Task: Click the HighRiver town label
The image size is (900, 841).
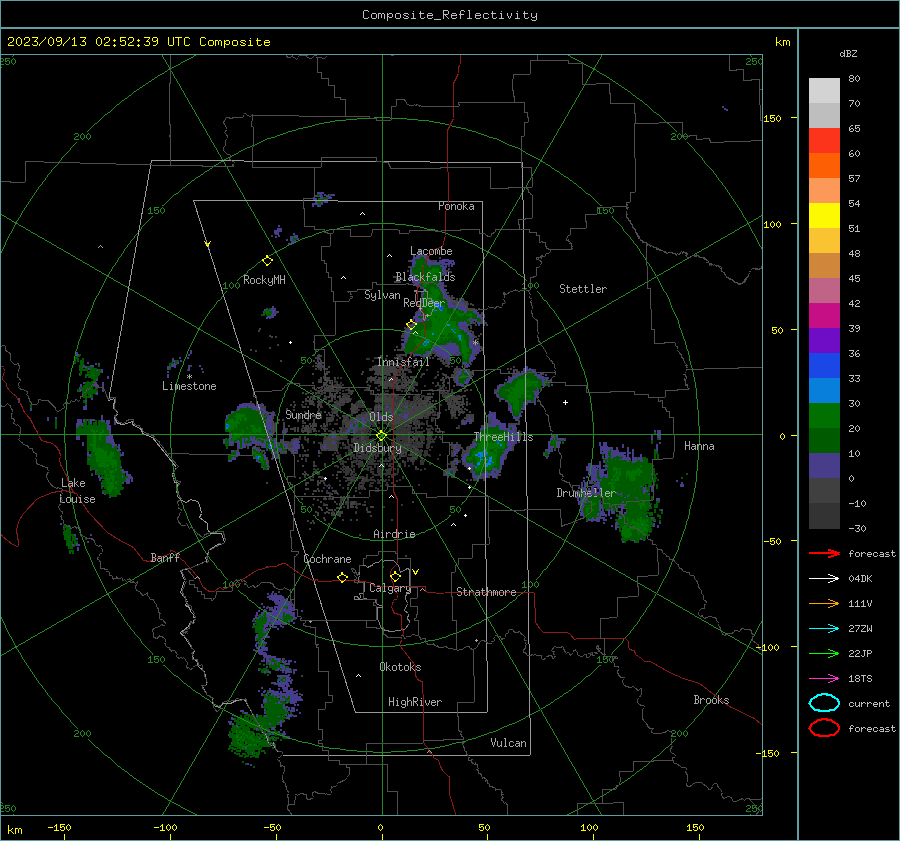Action: pos(415,702)
